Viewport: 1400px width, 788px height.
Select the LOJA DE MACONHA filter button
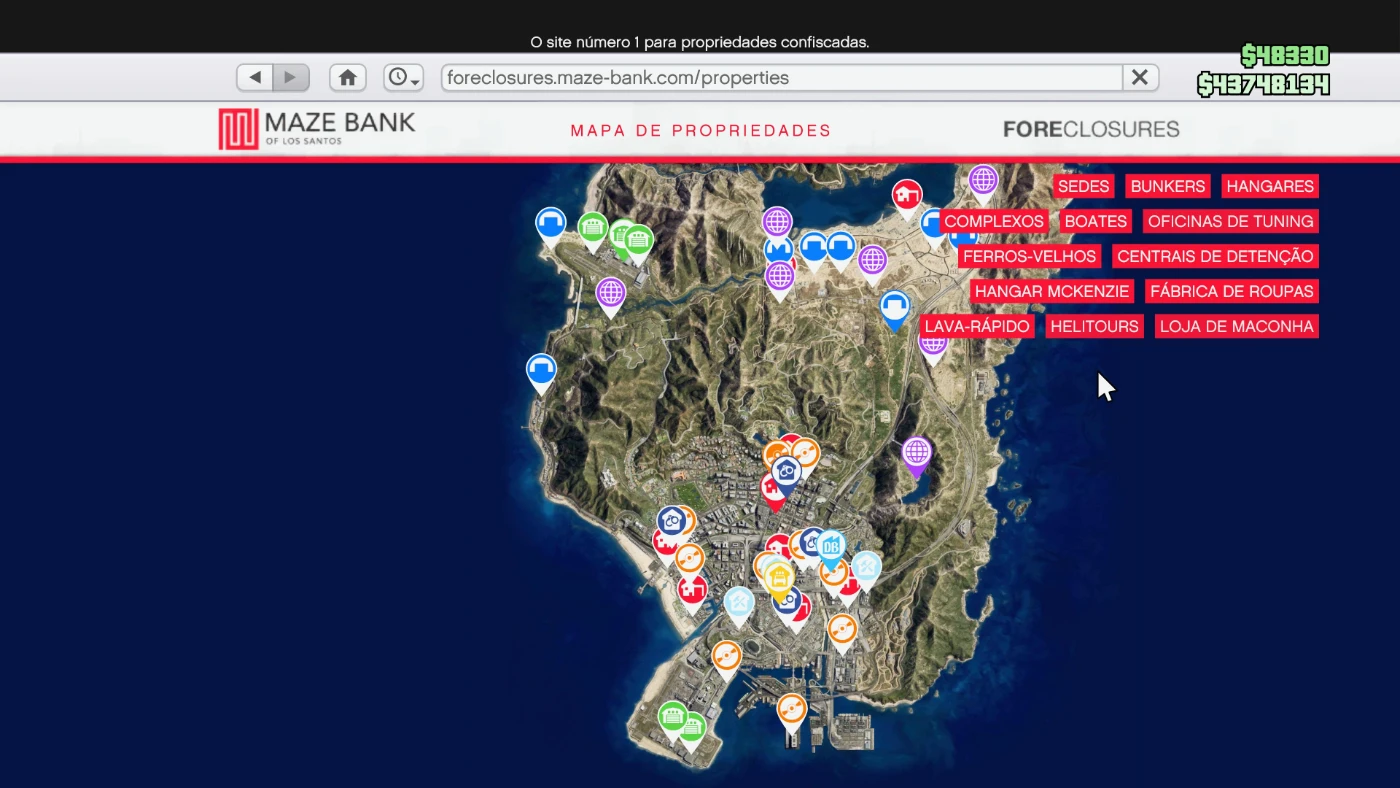click(x=1236, y=326)
